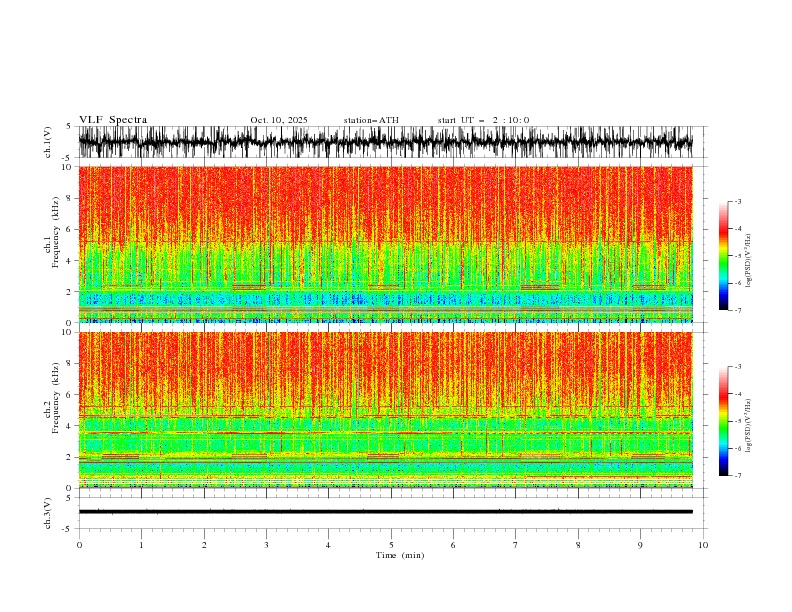This screenshot has width=792, height=612.
Task: Click the "station=ATH" label
Action: pyautogui.click(x=371, y=120)
